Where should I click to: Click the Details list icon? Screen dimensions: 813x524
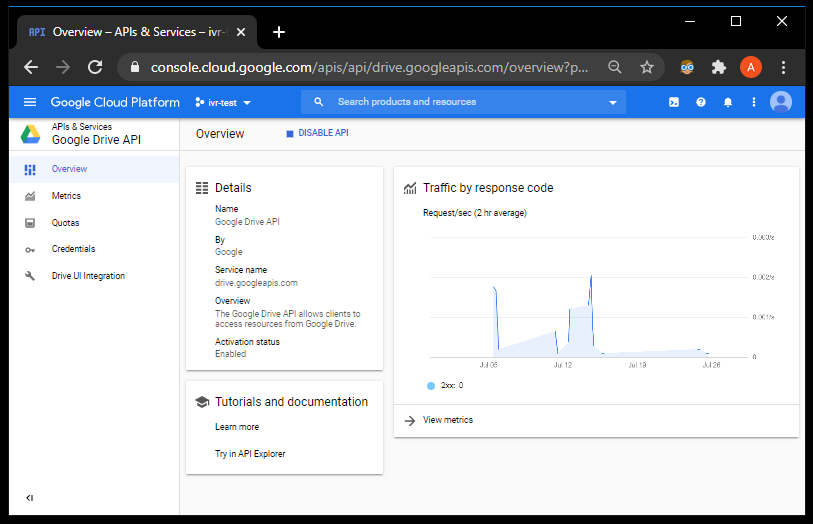[202, 188]
